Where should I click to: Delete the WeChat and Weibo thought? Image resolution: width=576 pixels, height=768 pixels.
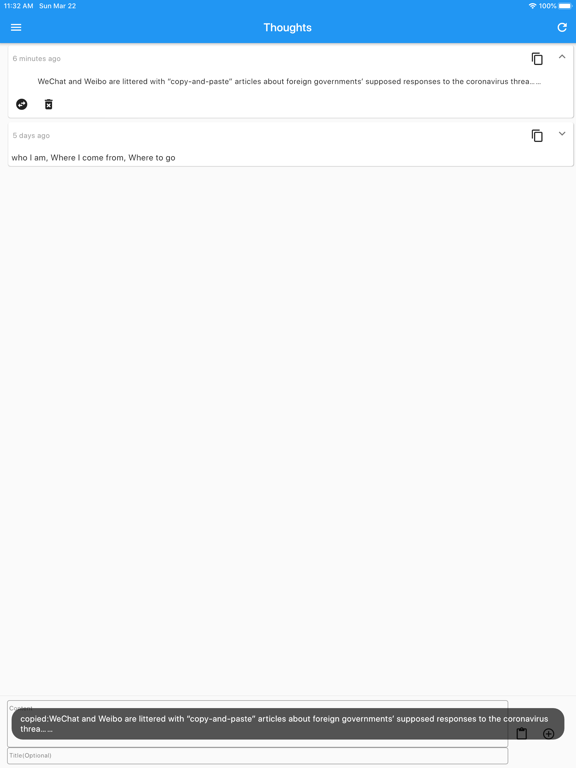48,104
